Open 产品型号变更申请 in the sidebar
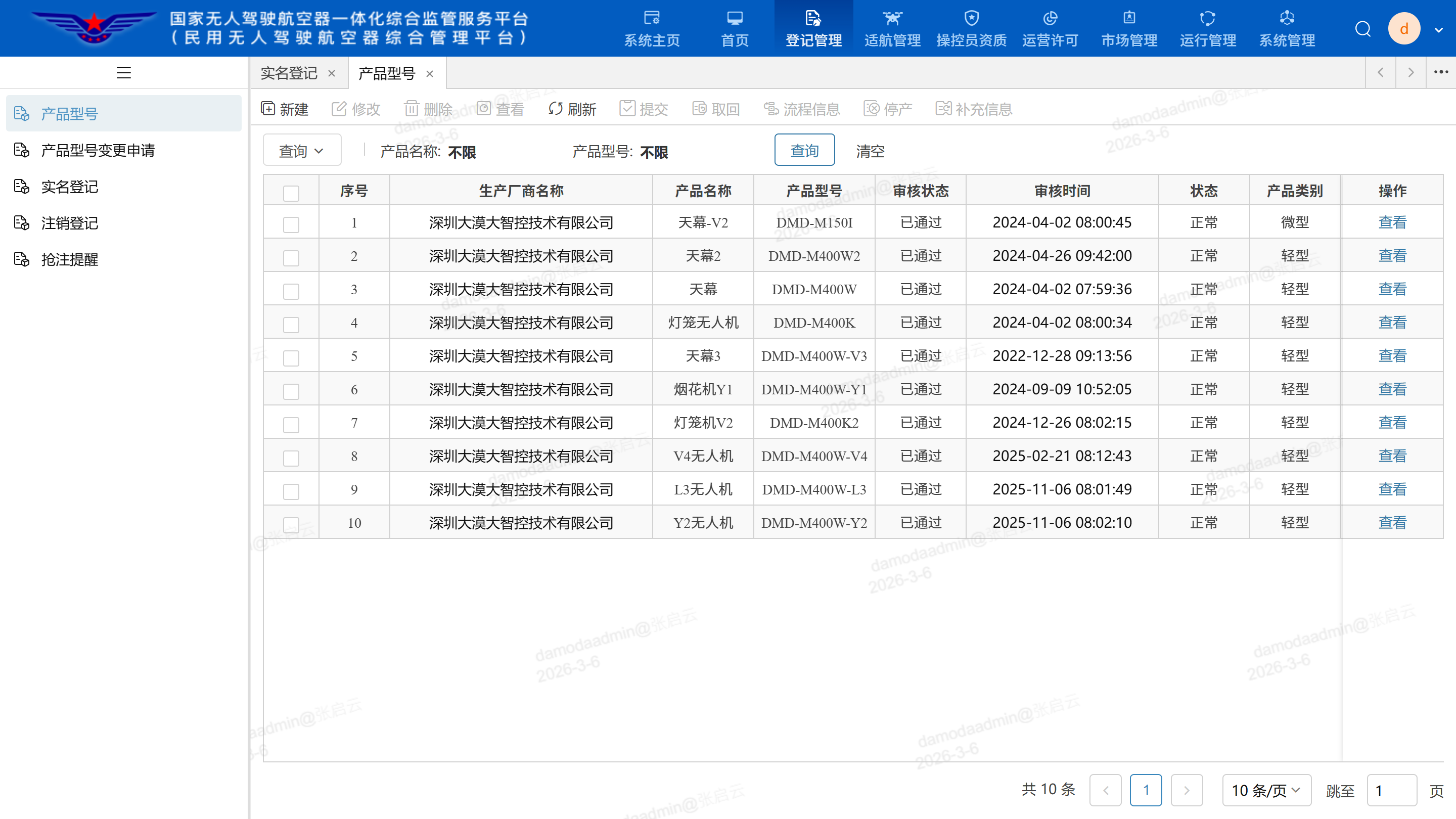 (x=98, y=150)
